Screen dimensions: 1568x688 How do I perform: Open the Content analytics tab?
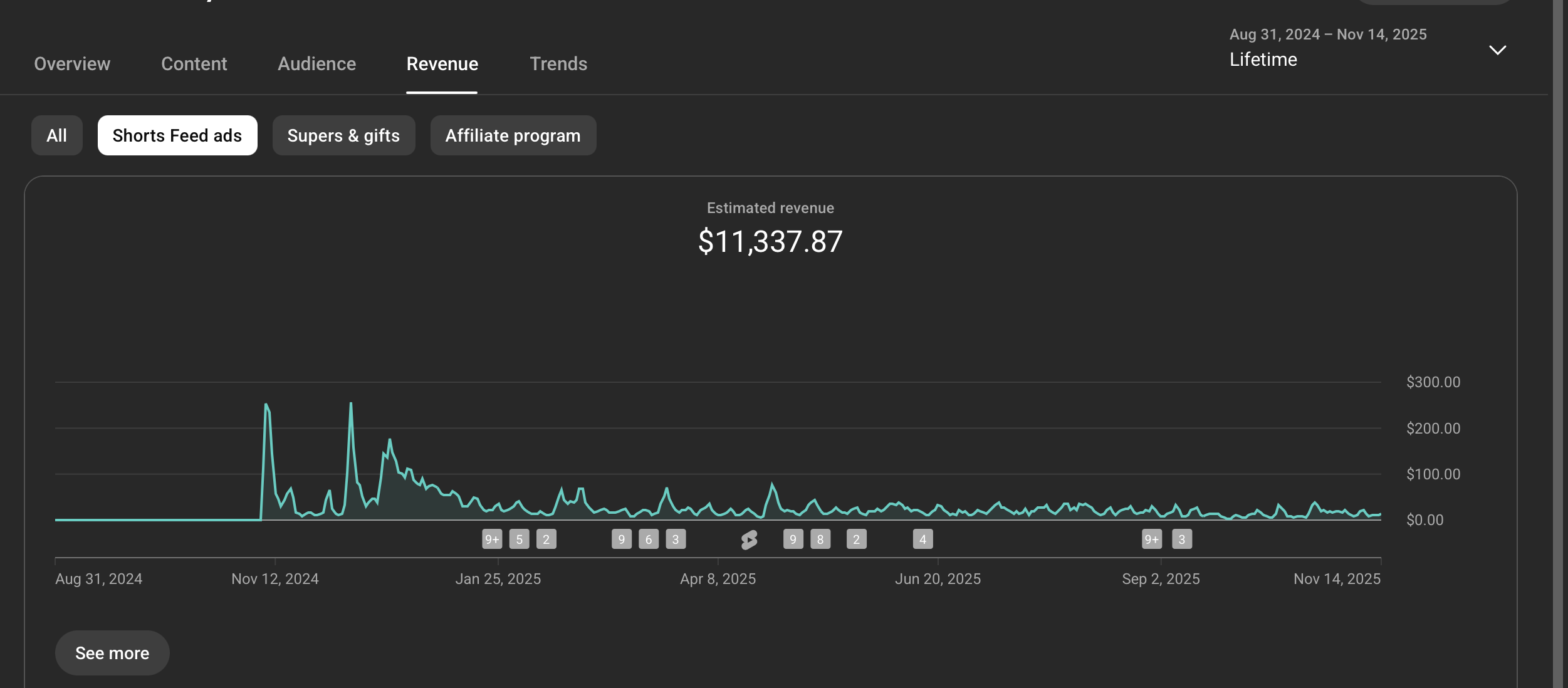(x=194, y=64)
